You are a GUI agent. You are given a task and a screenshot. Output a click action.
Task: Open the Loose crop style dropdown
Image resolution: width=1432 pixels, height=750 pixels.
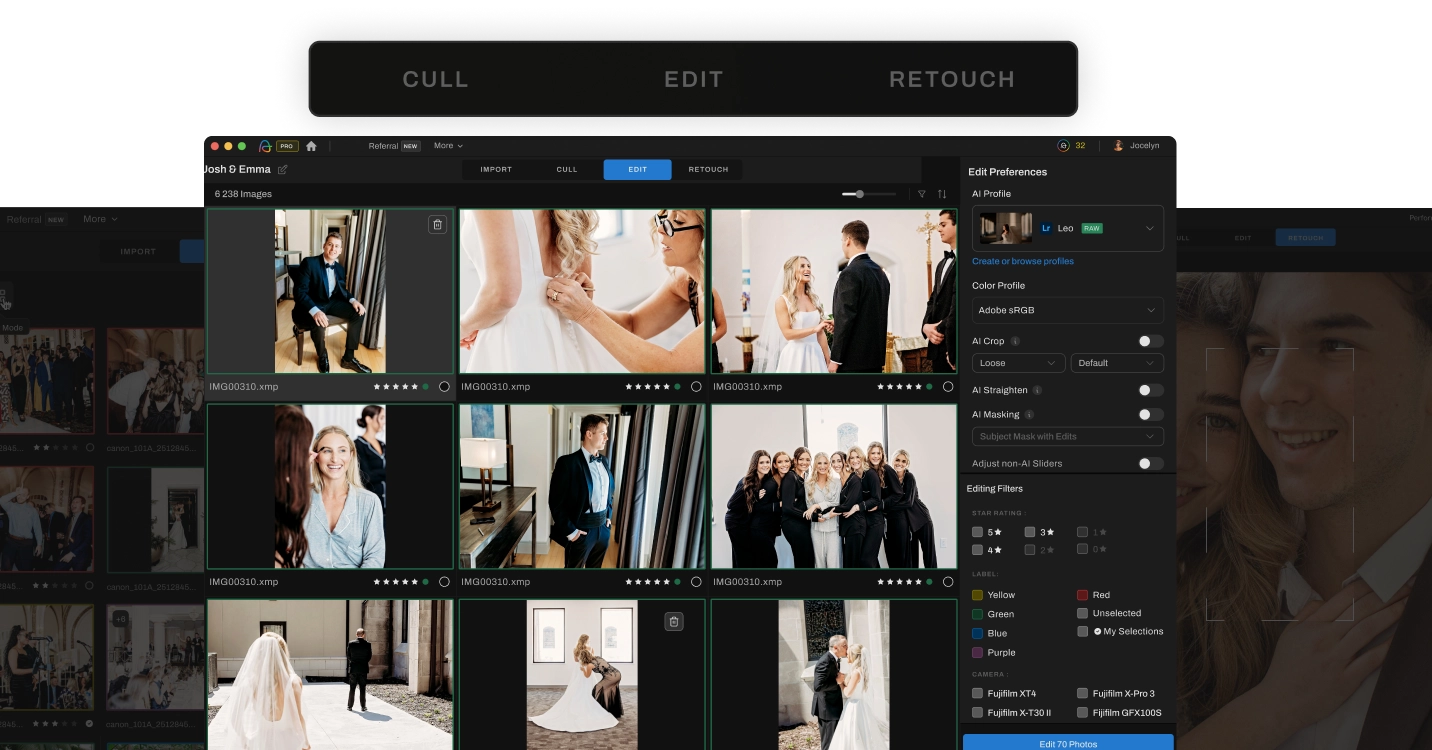coord(1018,363)
